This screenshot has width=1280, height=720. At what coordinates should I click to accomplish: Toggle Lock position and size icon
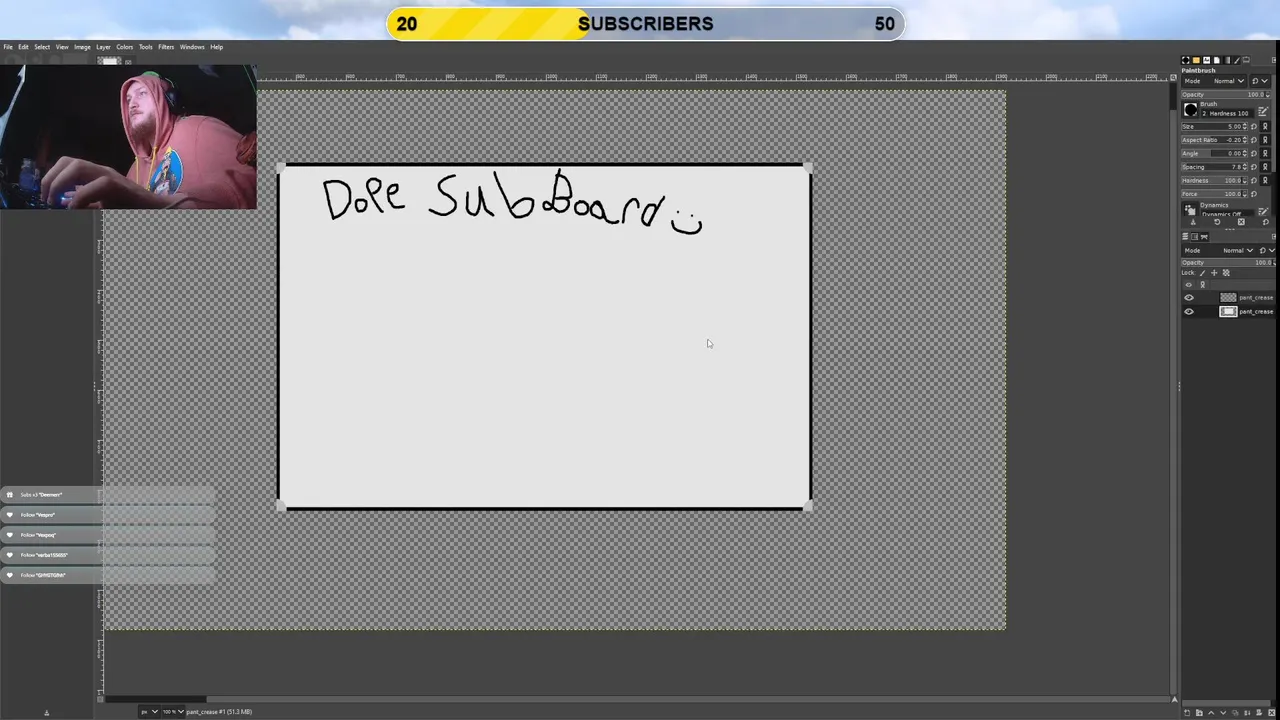1214,273
